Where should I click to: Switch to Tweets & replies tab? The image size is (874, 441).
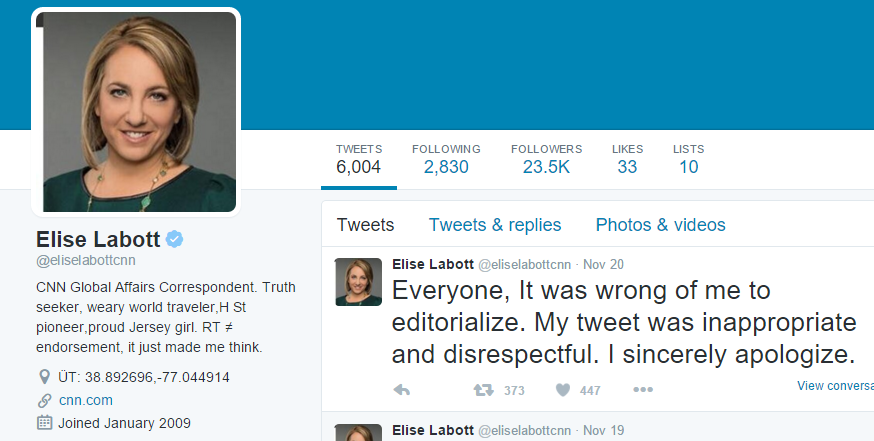495,225
